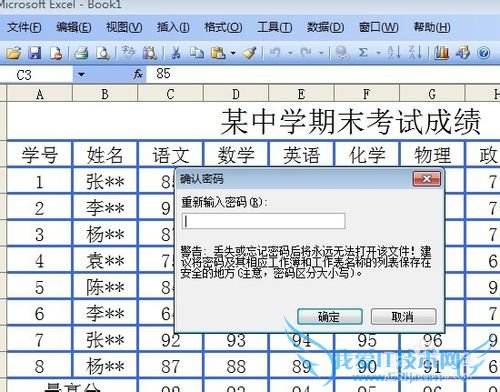Click the name cell 陈**

click(105, 287)
